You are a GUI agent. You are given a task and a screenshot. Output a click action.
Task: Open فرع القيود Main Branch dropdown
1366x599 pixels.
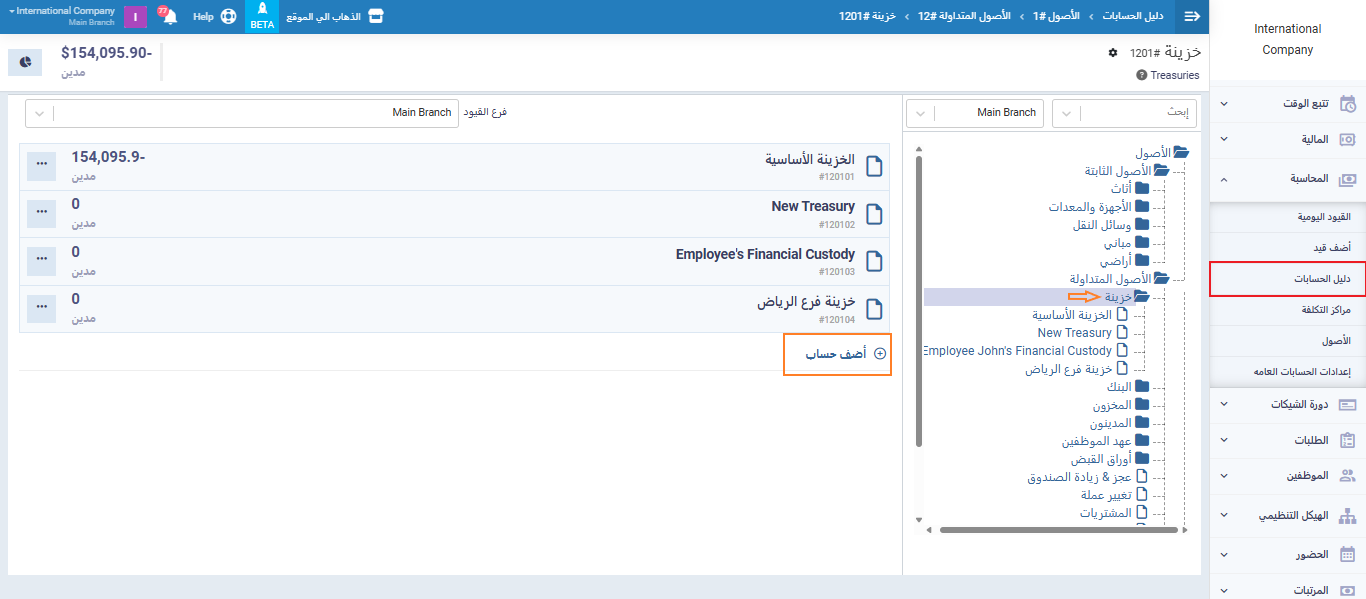pyautogui.click(x=241, y=113)
